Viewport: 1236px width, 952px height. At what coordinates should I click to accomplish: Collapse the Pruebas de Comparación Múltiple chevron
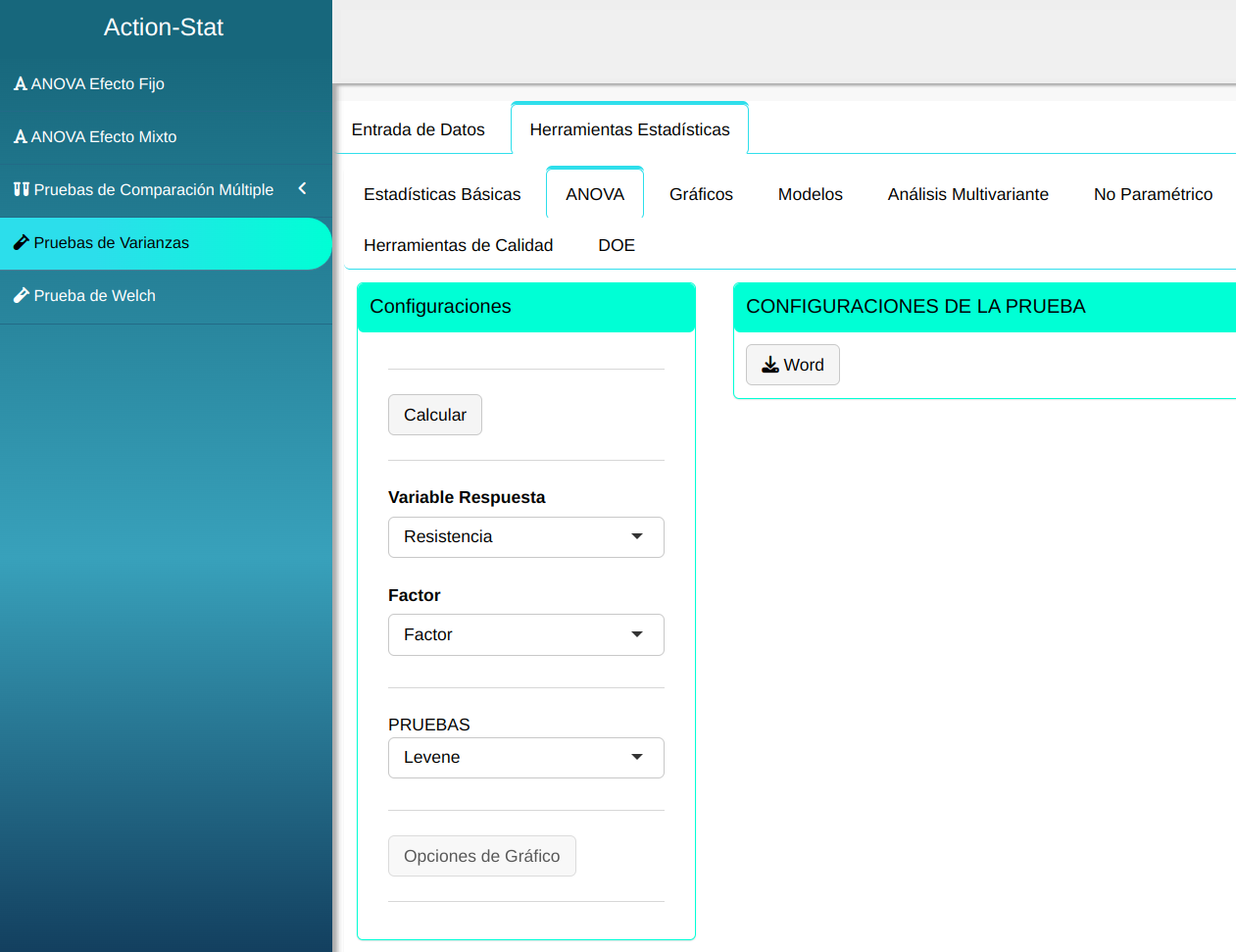click(302, 188)
